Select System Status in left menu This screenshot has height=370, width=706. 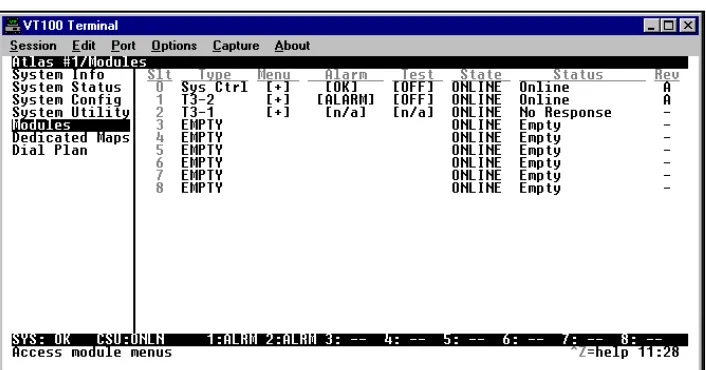click(67, 87)
